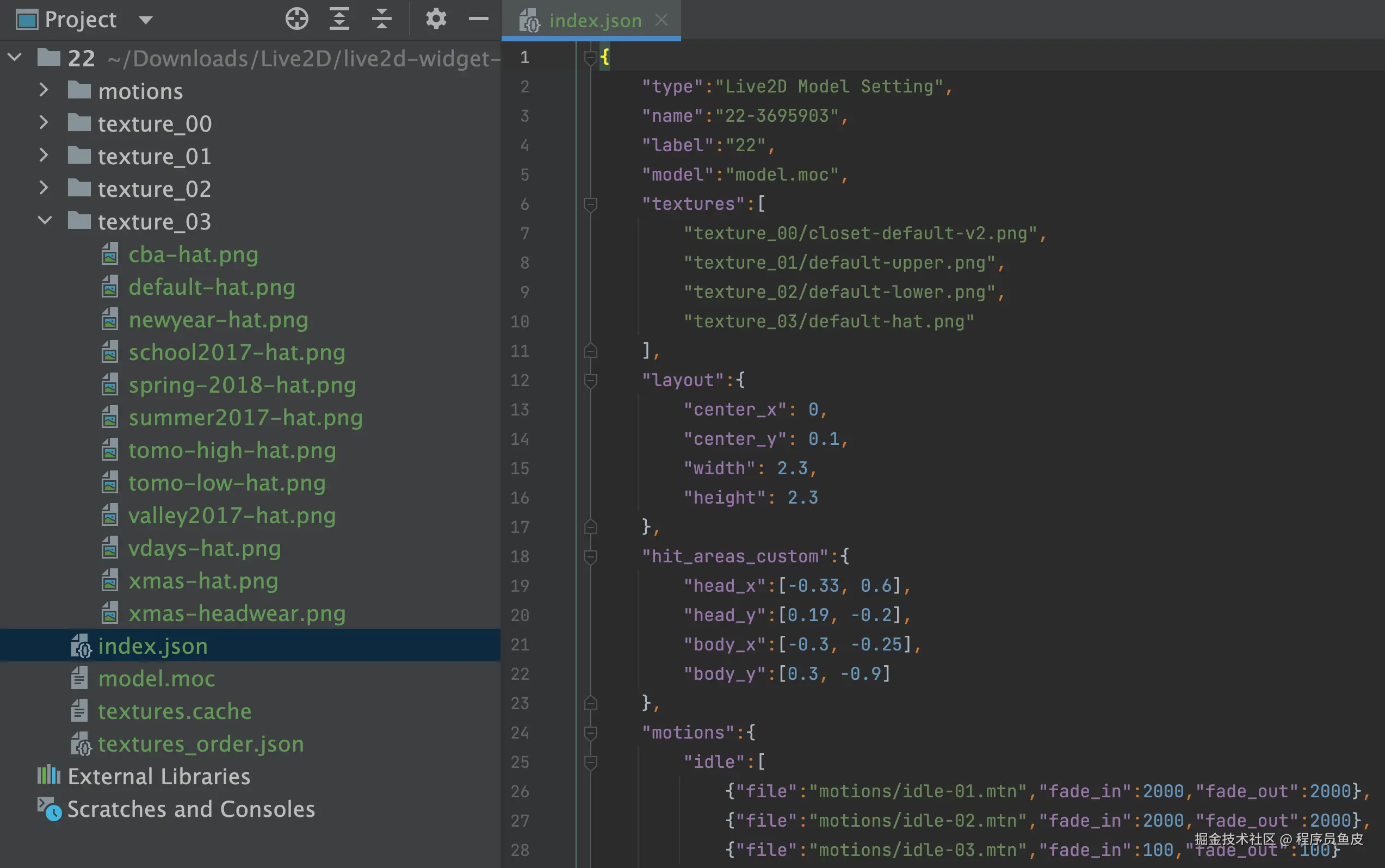This screenshot has width=1385, height=868.
Task: Click the xmas-headwear.png image file icon
Action: pos(110,613)
